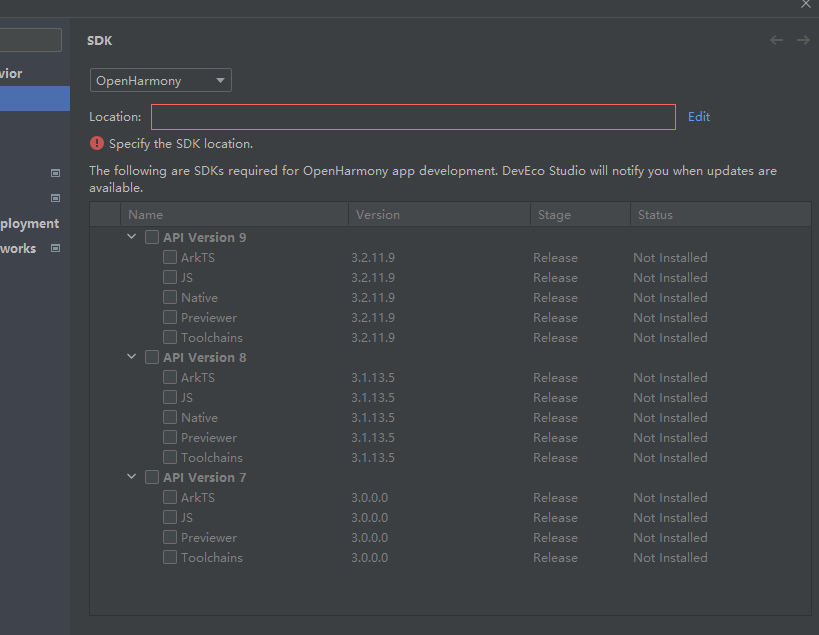Click the project-scope icon beside Languages & Frameworks
Image resolution: width=819 pixels, height=635 pixels.
coord(56,248)
